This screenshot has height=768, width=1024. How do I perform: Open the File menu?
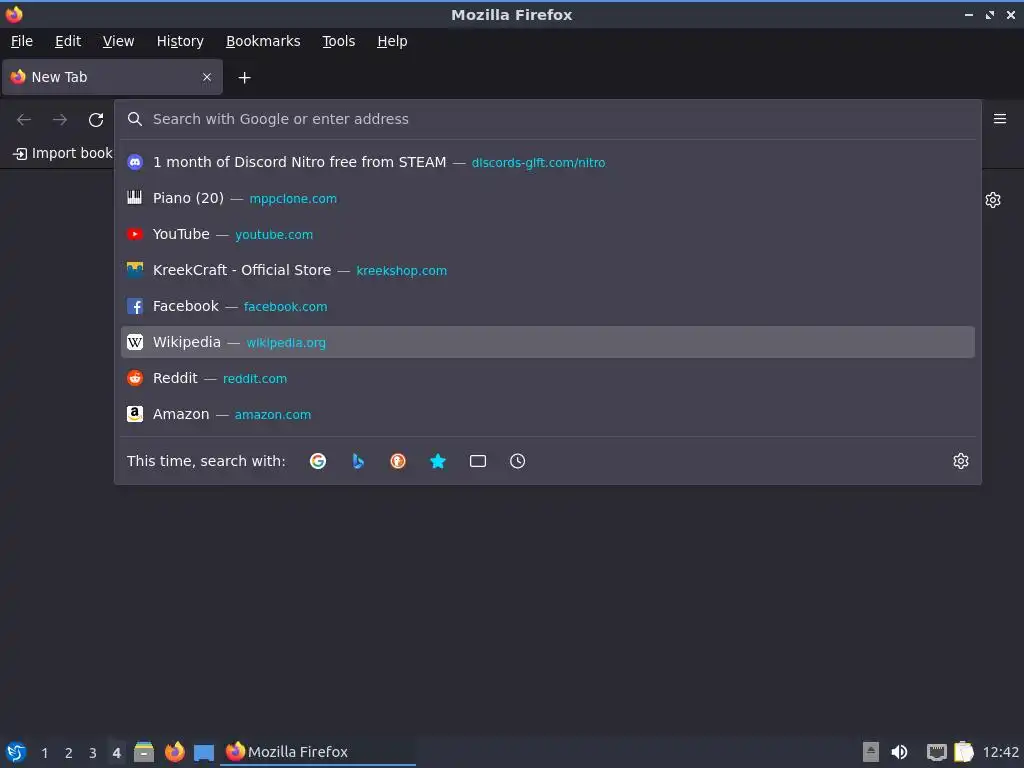[22, 41]
